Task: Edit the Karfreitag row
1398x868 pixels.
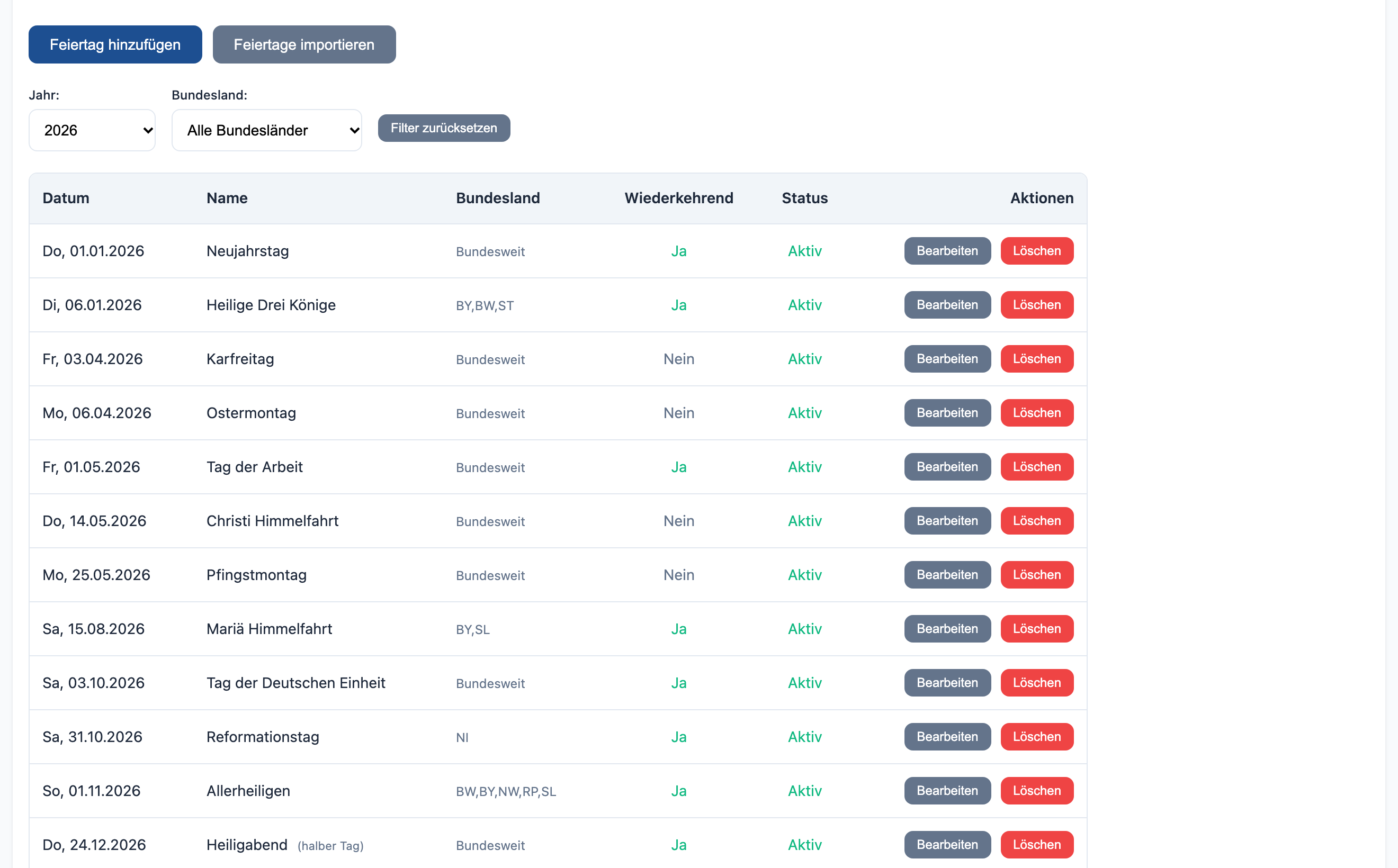Action: tap(947, 359)
